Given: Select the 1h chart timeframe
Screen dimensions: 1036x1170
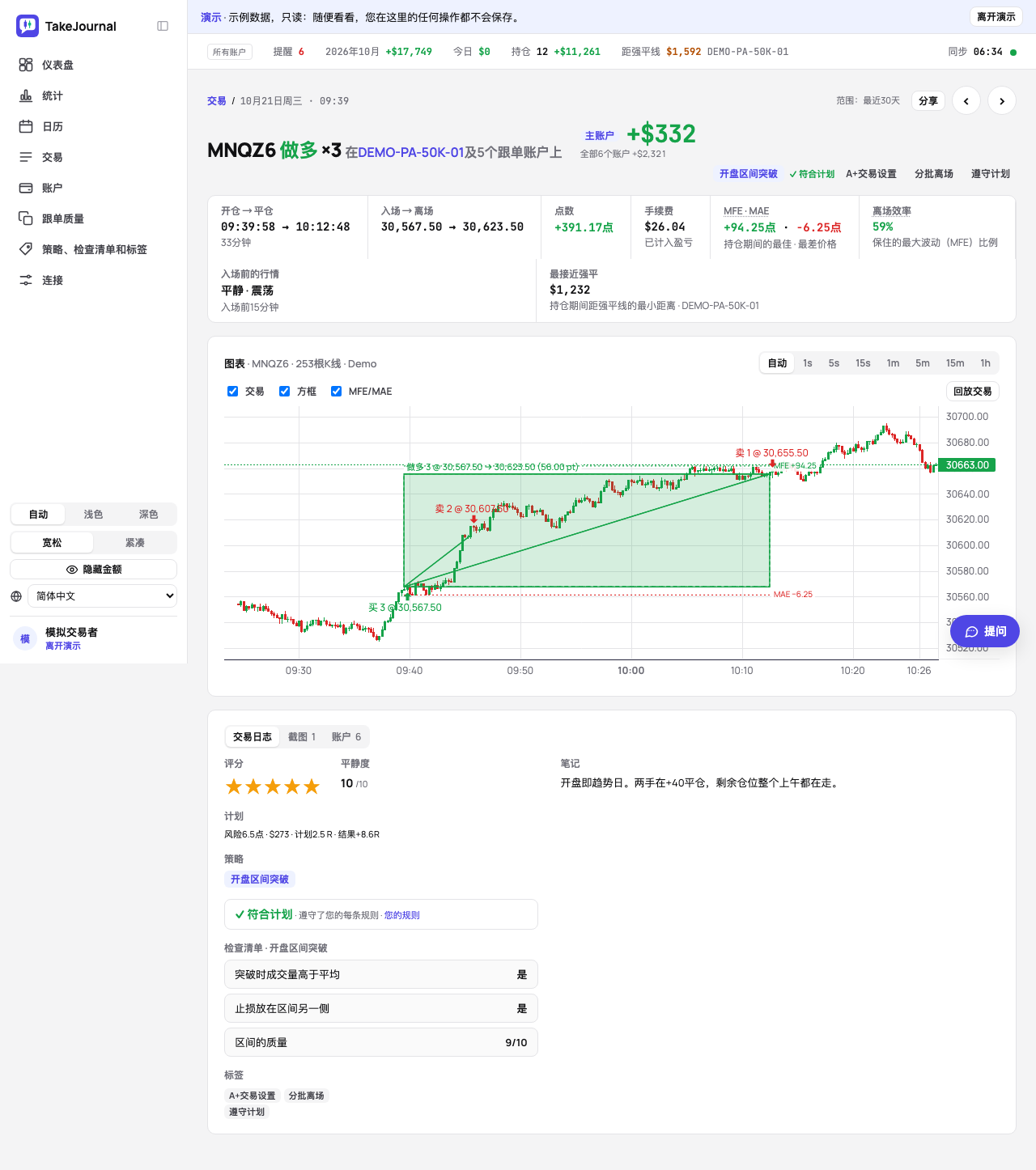Looking at the screenshot, I should 985,363.
